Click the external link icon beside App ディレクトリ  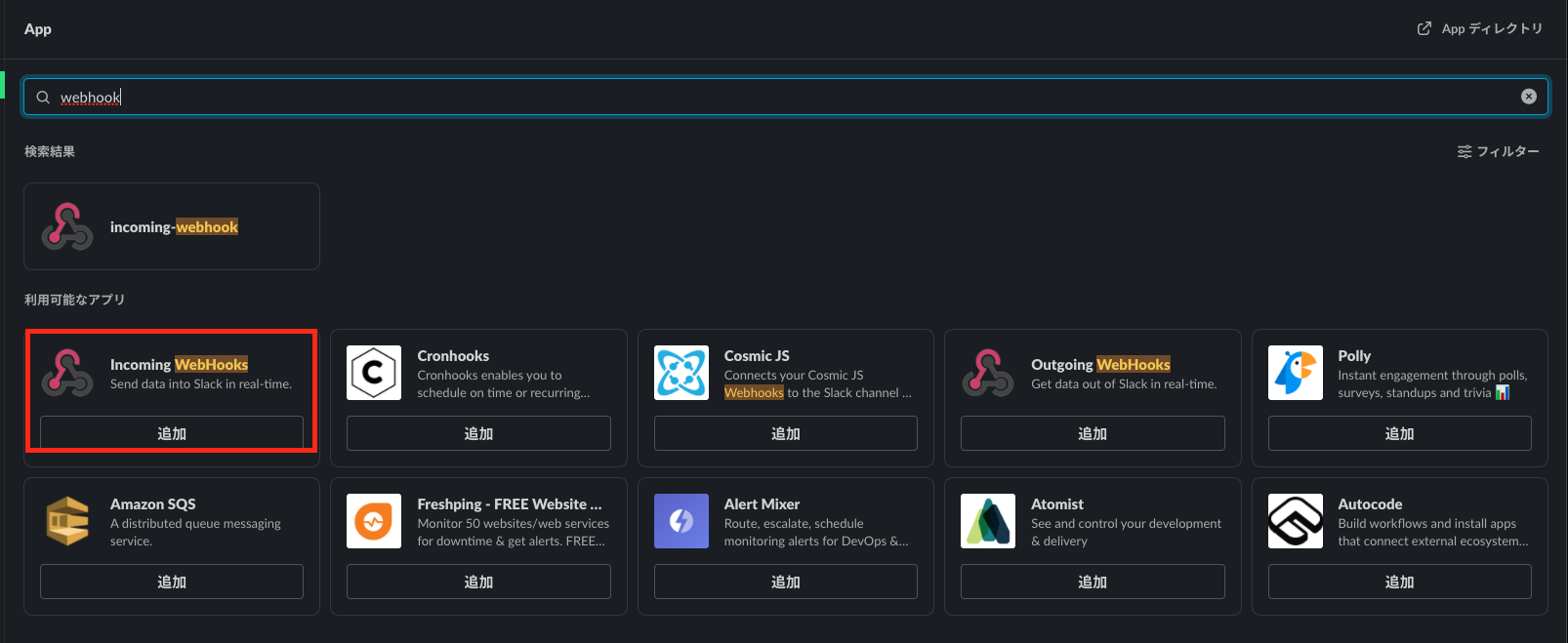[1424, 28]
